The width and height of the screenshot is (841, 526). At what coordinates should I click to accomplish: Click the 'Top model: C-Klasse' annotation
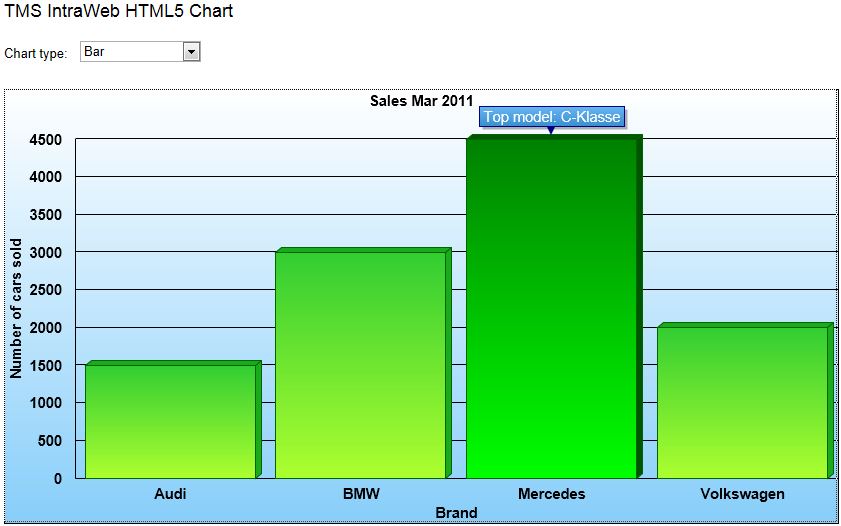click(552, 117)
